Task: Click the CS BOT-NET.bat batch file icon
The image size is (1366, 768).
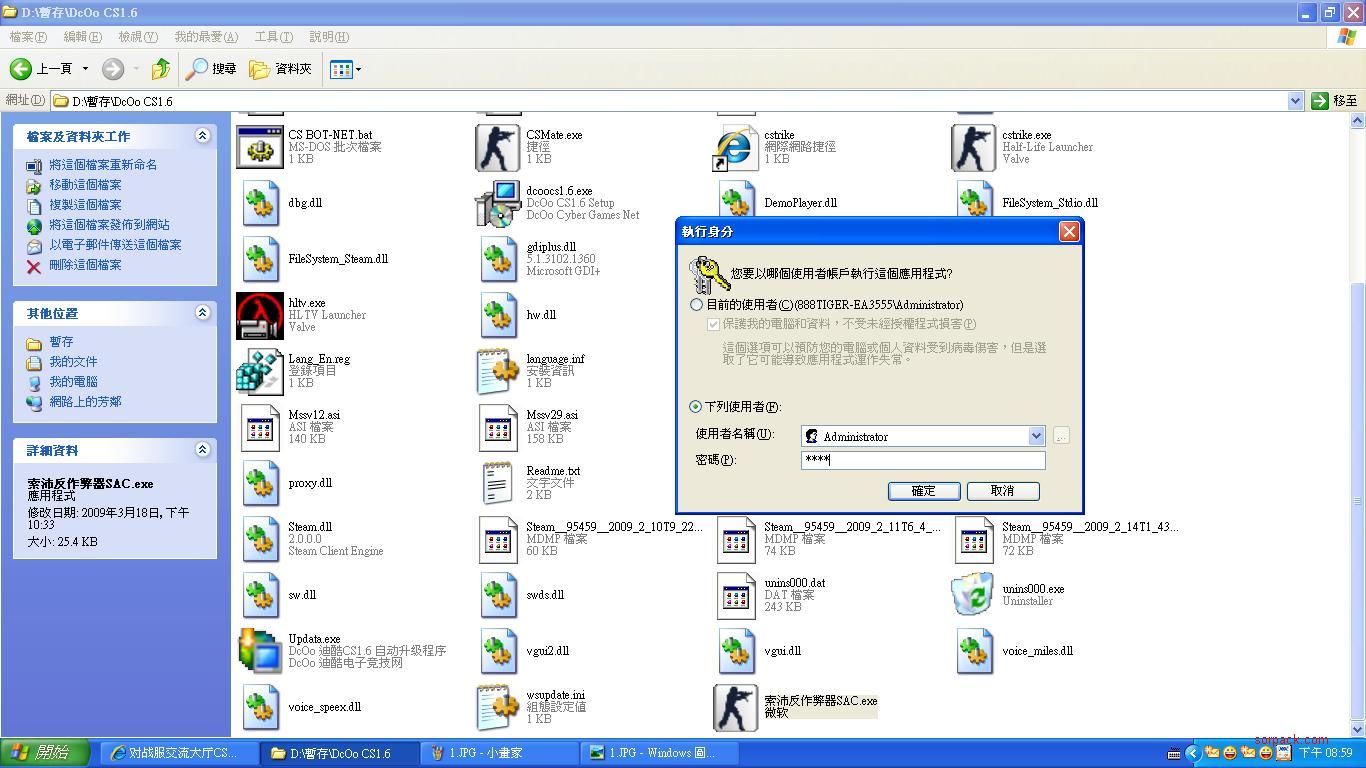Action: click(x=260, y=148)
